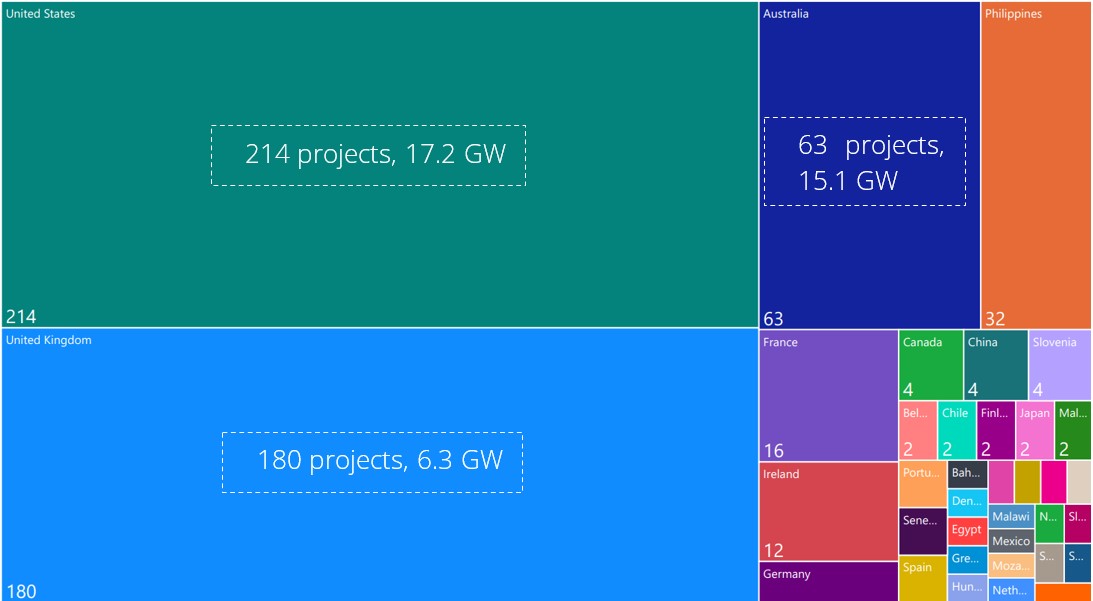Select the Chile tile showing 2 projects

953,430
